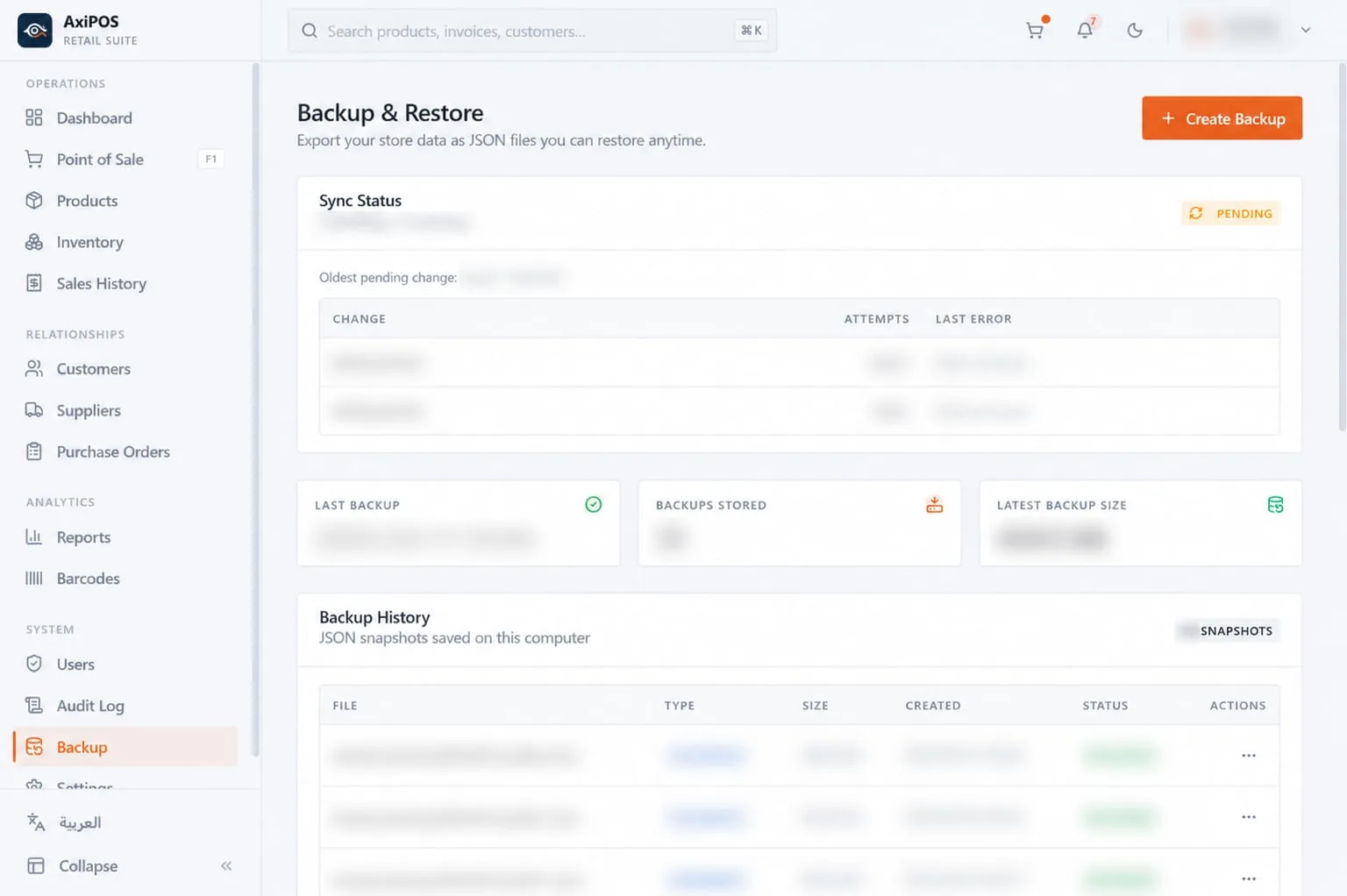Image resolution: width=1347 pixels, height=896 pixels.
Task: Click the Barcodes icon
Action: [x=34, y=578]
